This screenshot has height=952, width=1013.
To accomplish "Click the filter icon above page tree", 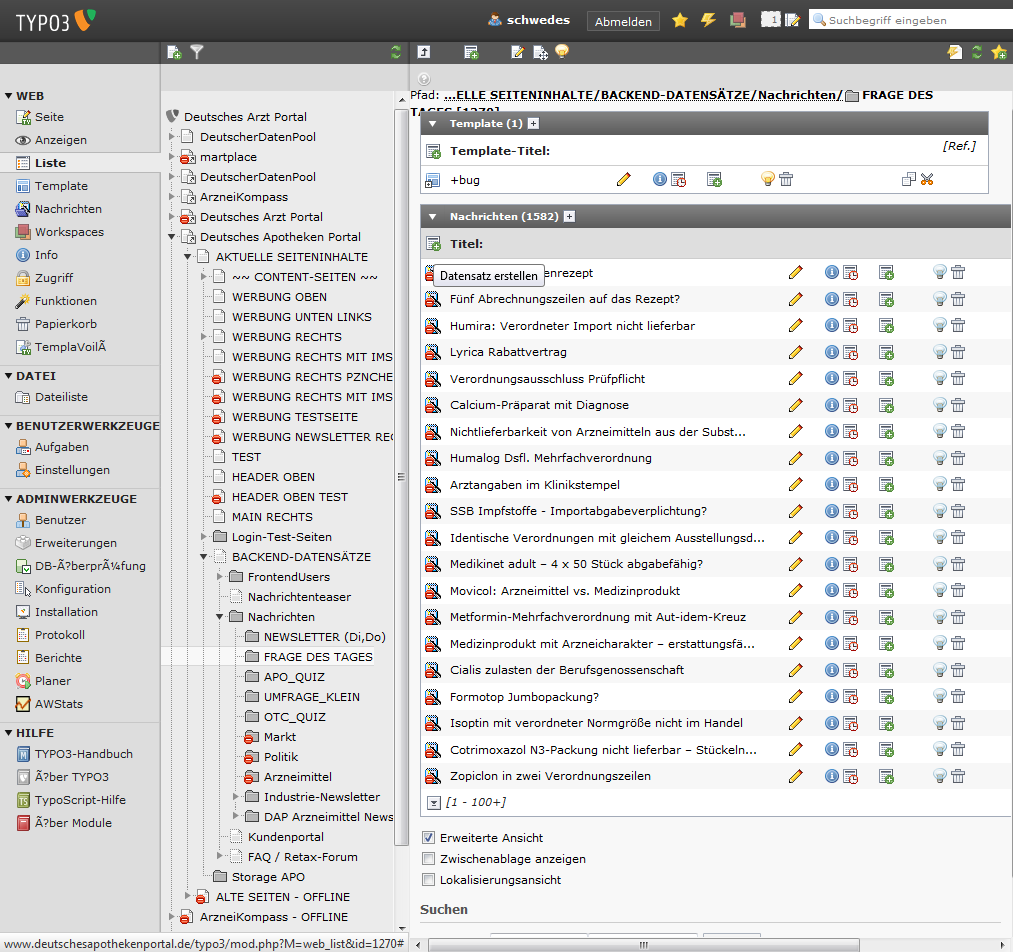I will tap(197, 52).
